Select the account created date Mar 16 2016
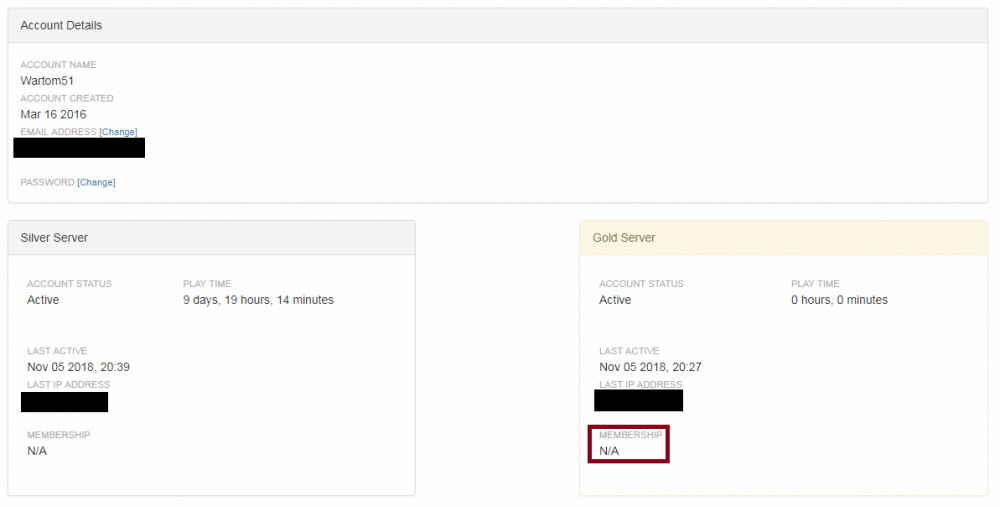Image resolution: width=1000 pixels, height=507 pixels. 54,115
